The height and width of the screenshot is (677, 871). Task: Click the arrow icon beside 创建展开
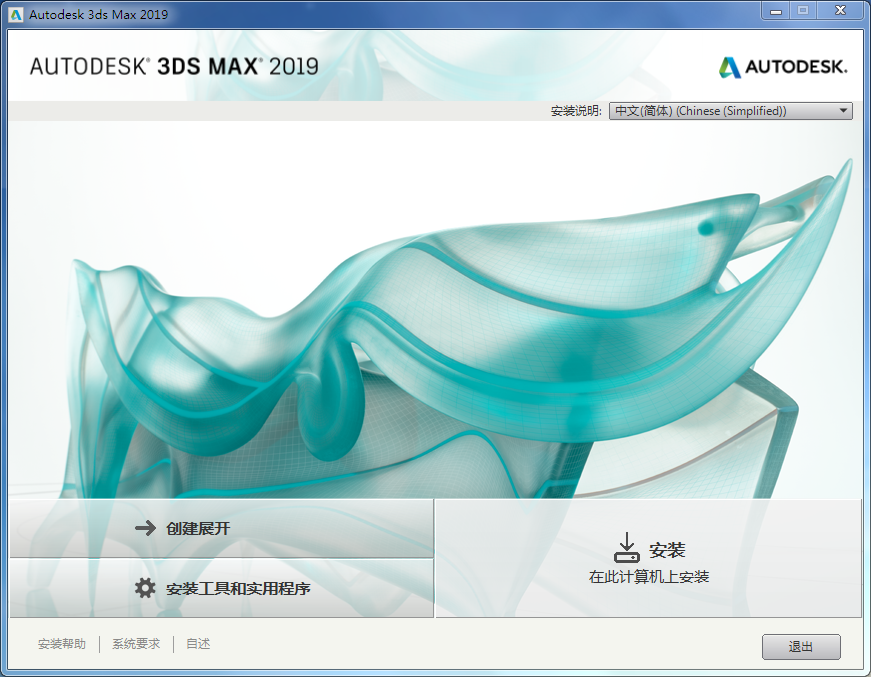pos(146,528)
